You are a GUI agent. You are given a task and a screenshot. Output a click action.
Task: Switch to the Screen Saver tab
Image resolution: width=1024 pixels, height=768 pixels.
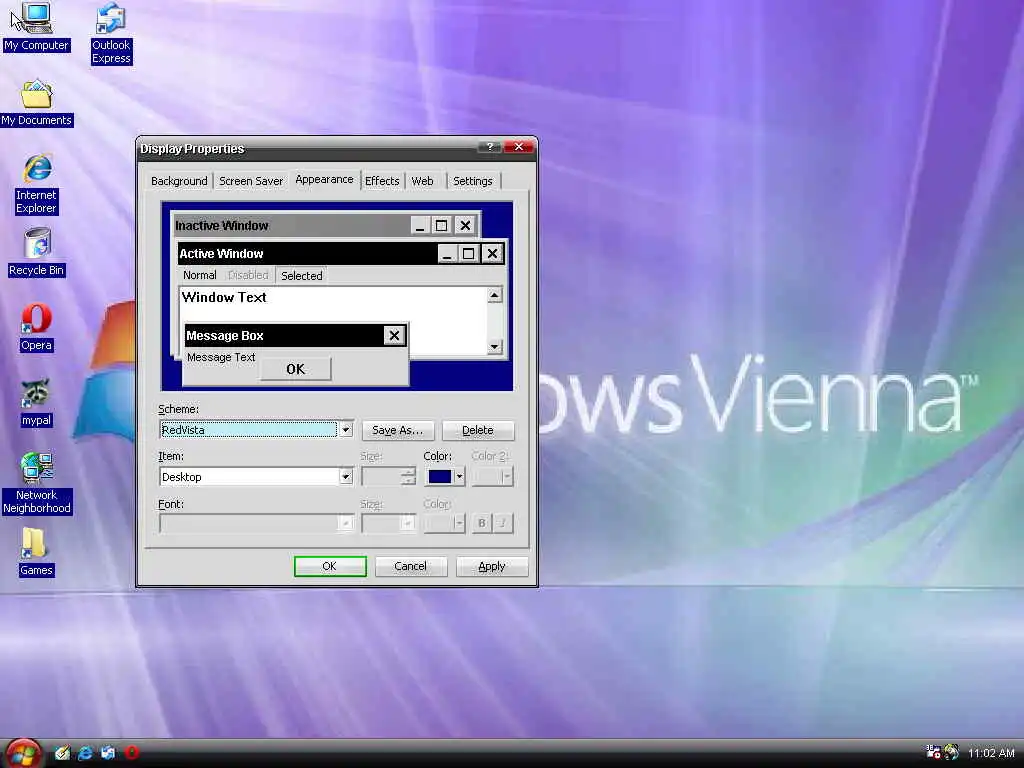[x=251, y=181]
